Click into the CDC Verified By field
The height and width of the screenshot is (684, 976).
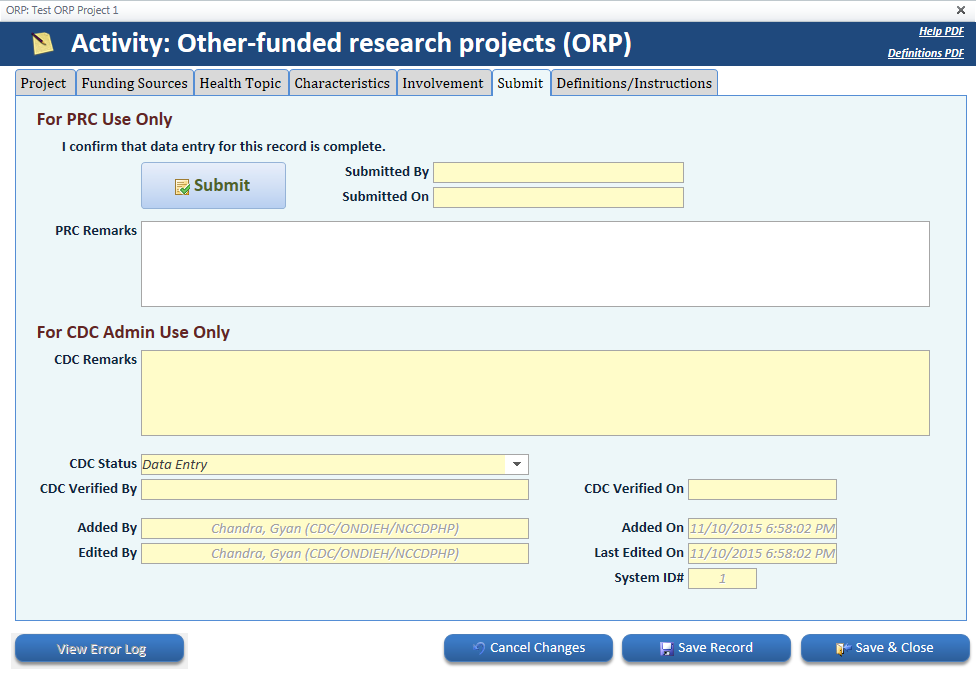click(335, 489)
